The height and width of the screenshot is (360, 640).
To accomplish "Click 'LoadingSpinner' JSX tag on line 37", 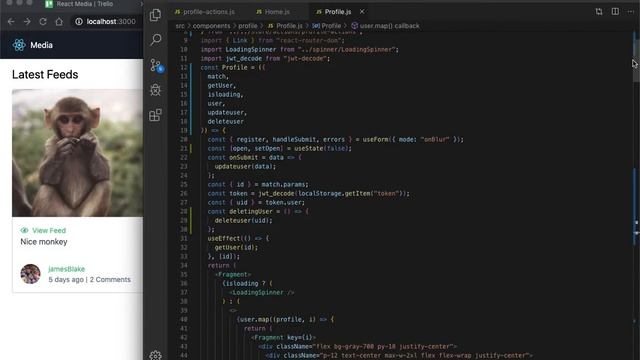I will [x=258, y=292].
